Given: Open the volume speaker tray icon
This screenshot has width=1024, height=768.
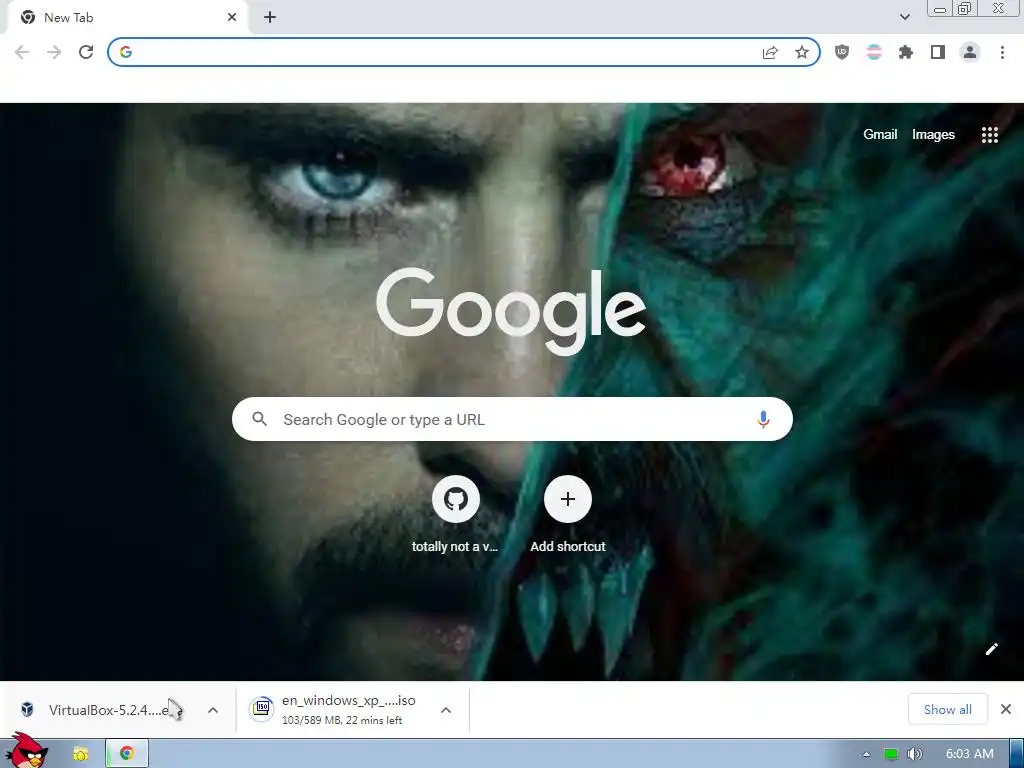Looking at the screenshot, I should (x=915, y=754).
